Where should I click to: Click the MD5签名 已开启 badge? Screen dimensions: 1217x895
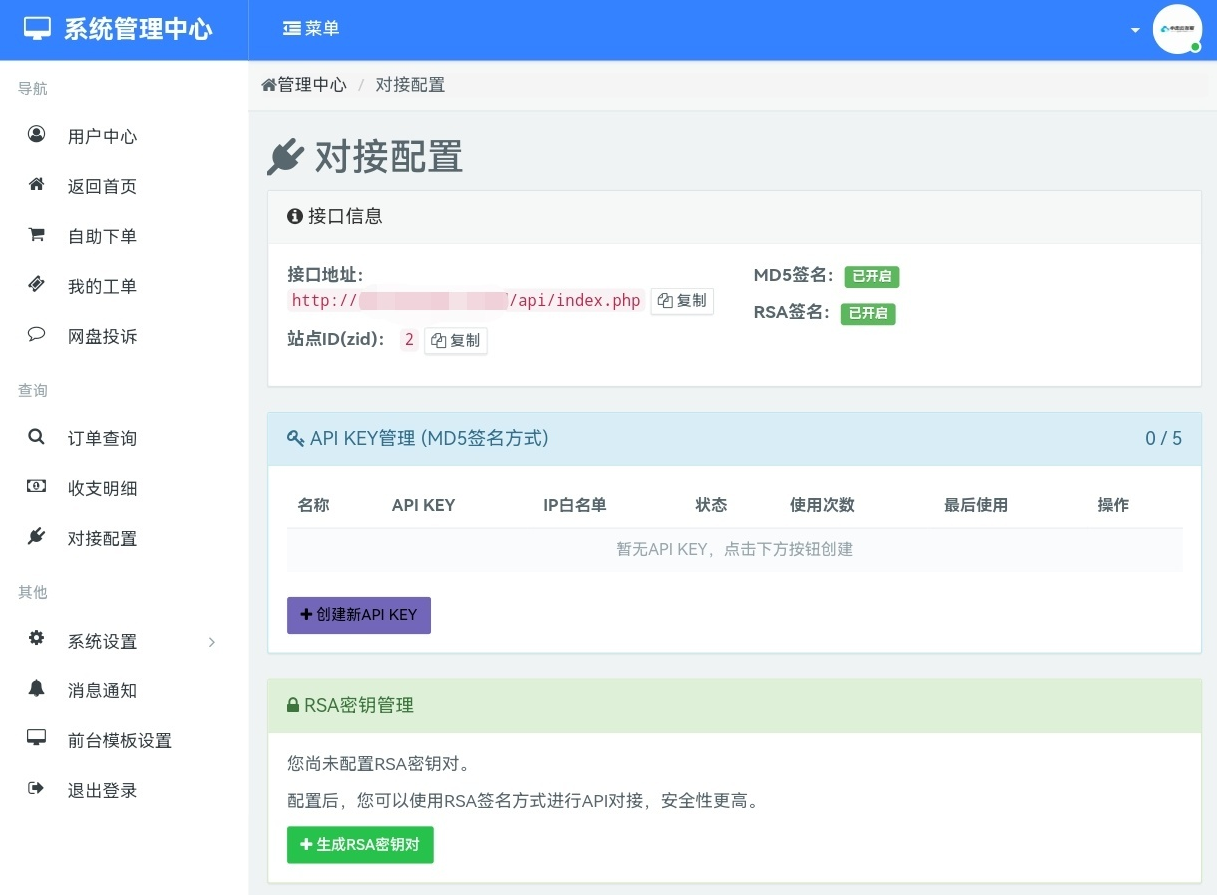[x=872, y=277]
